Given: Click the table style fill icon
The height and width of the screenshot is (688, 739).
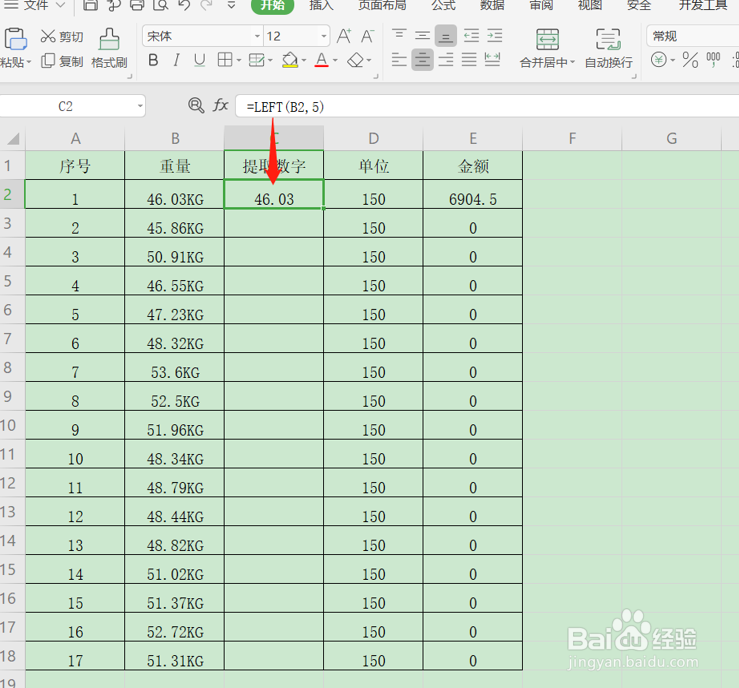Looking at the screenshot, I should tap(256, 60).
